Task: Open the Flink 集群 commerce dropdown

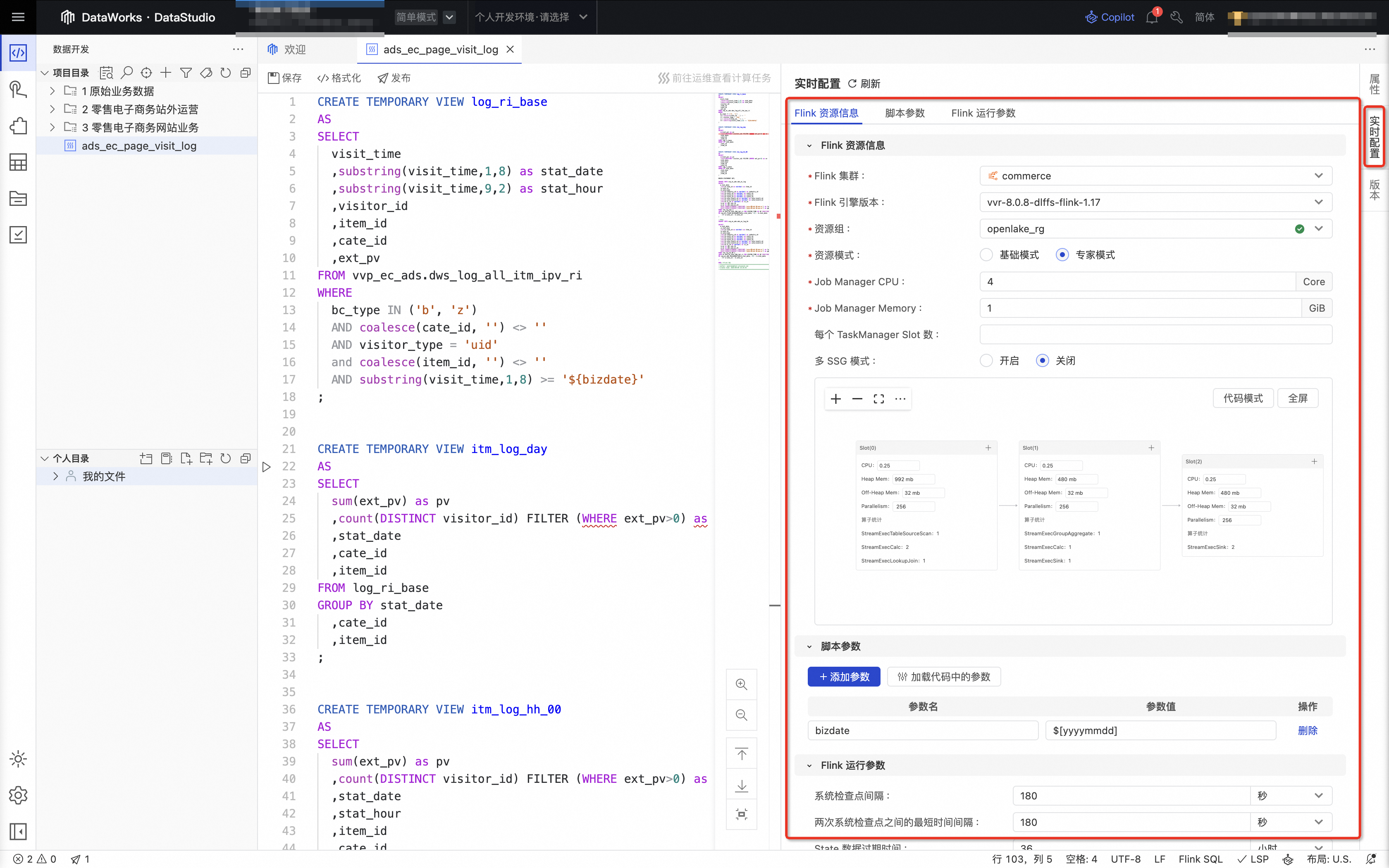Action: click(x=1155, y=176)
